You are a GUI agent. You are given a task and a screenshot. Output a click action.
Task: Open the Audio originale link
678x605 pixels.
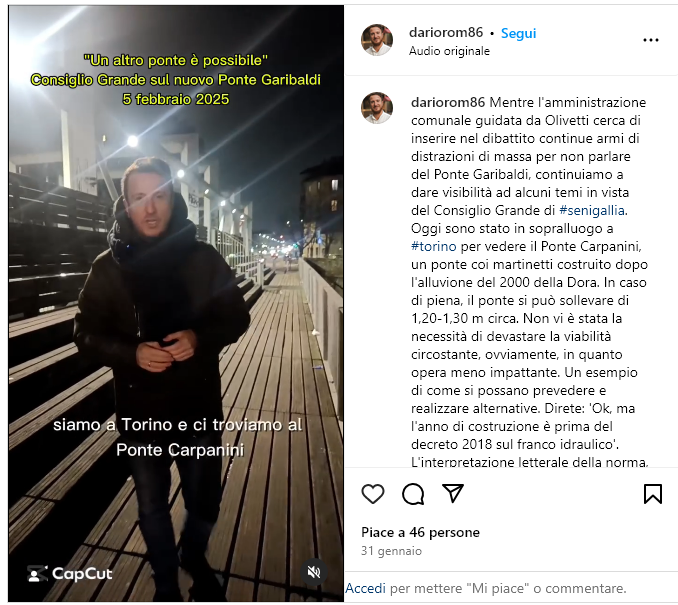[x=449, y=51]
